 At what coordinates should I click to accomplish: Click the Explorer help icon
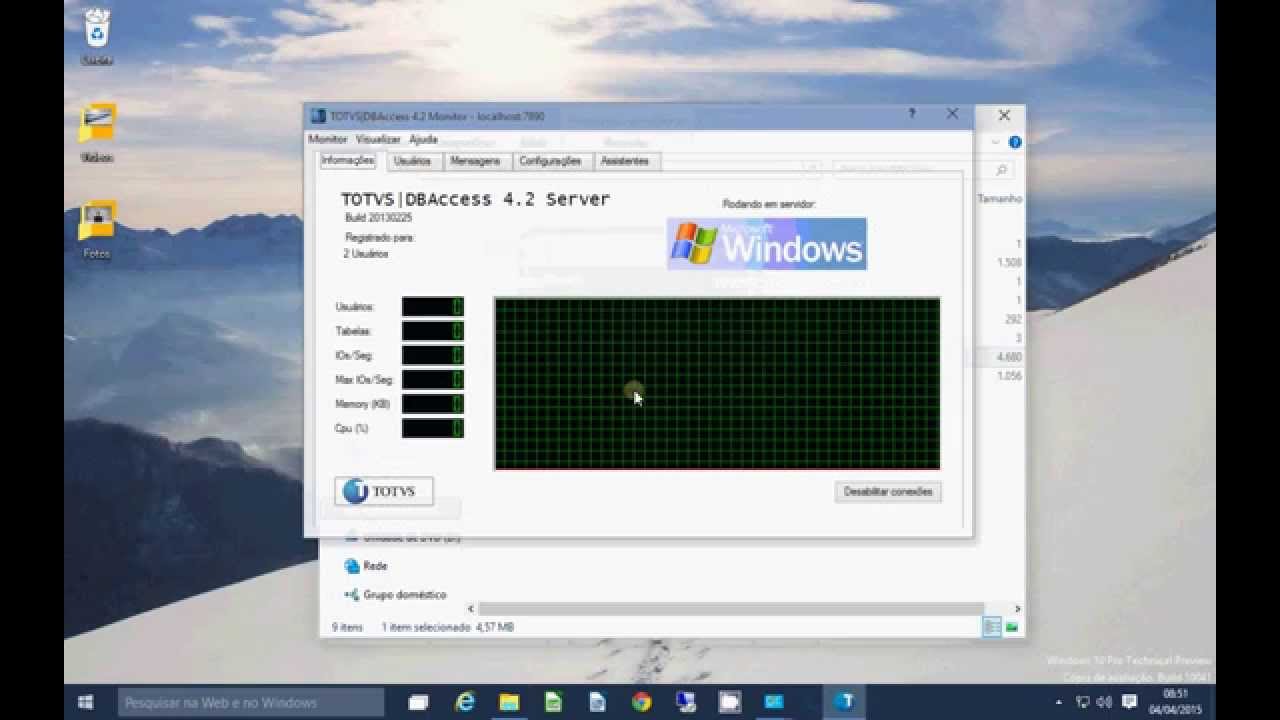[1014, 142]
